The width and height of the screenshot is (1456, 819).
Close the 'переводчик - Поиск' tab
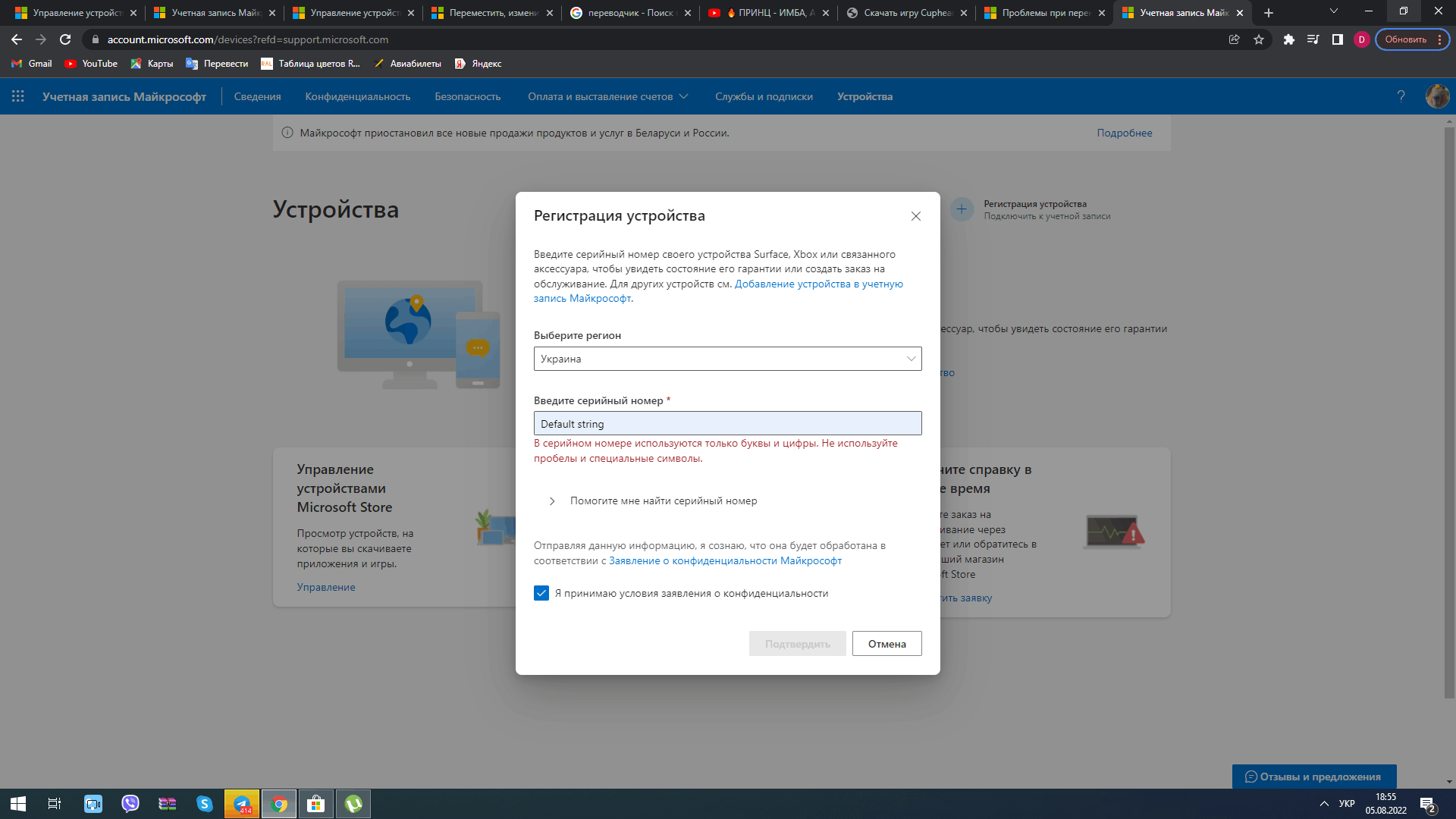688,13
